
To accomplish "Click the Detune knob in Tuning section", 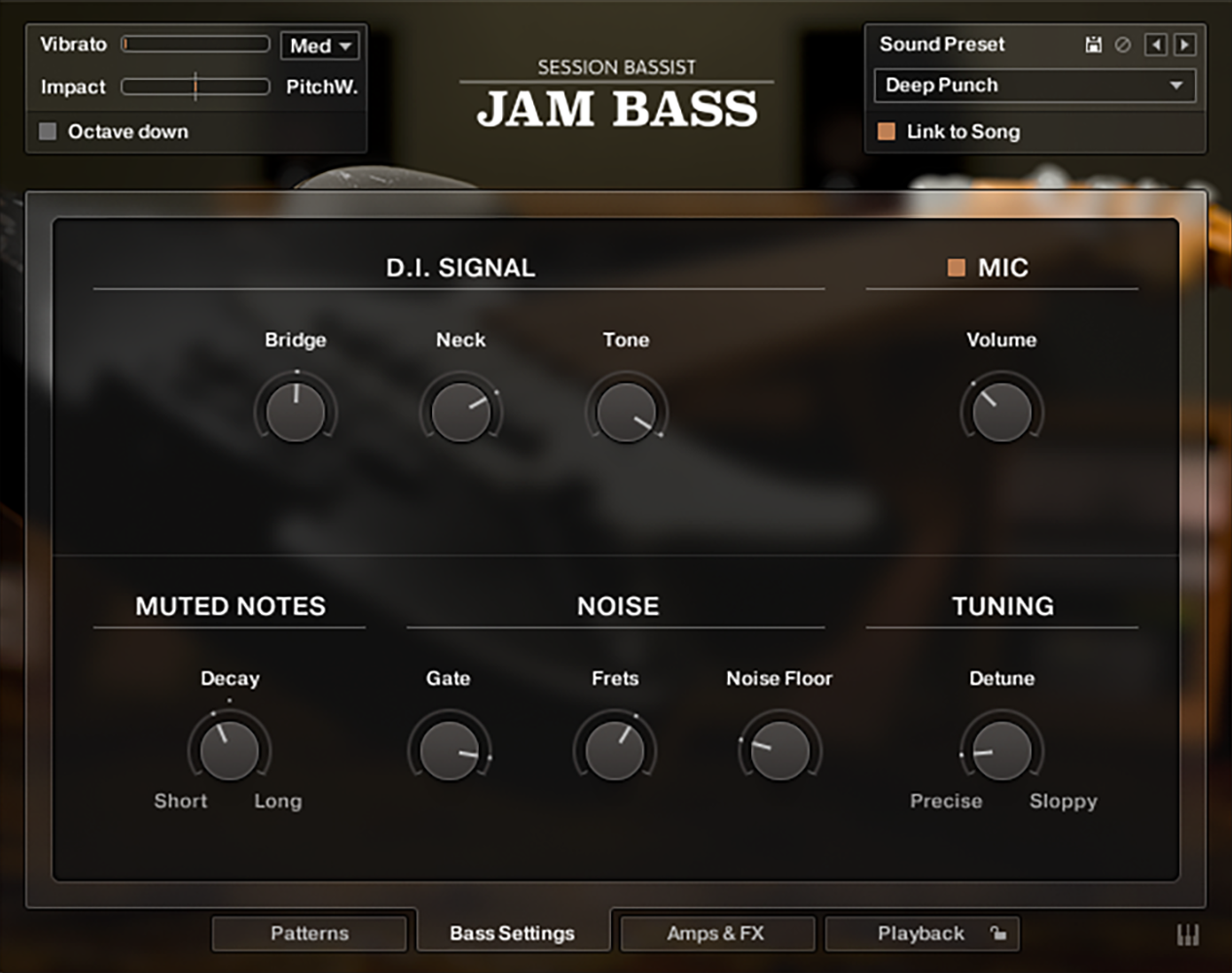I will [1000, 749].
